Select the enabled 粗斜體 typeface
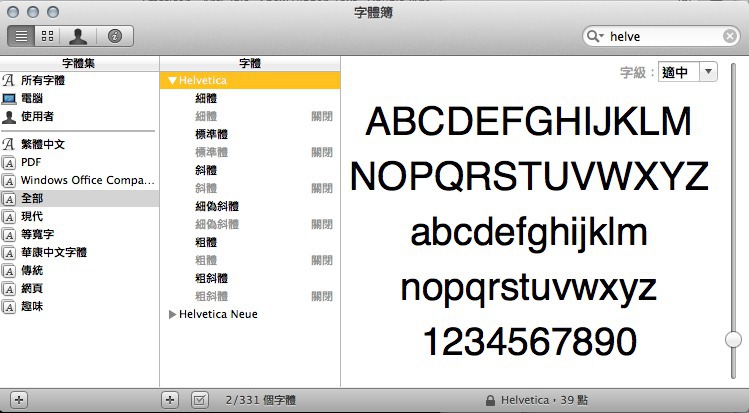The image size is (749, 413). tap(250, 278)
